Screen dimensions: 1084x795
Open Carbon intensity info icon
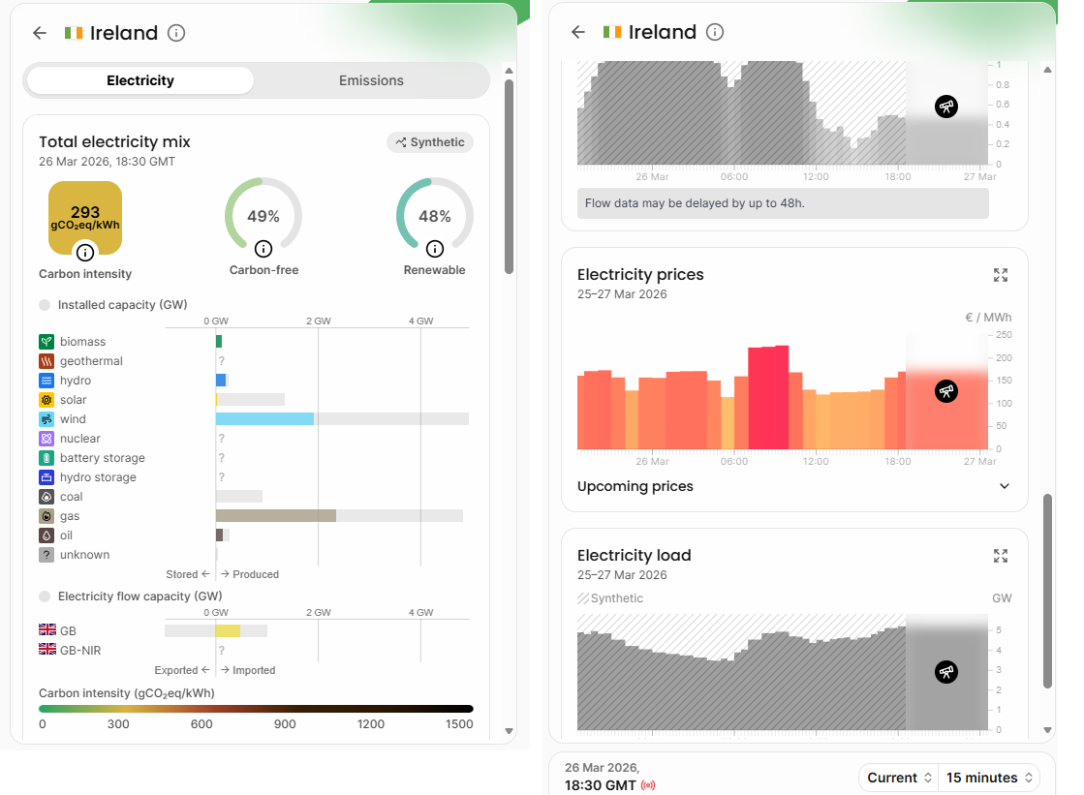[85, 252]
